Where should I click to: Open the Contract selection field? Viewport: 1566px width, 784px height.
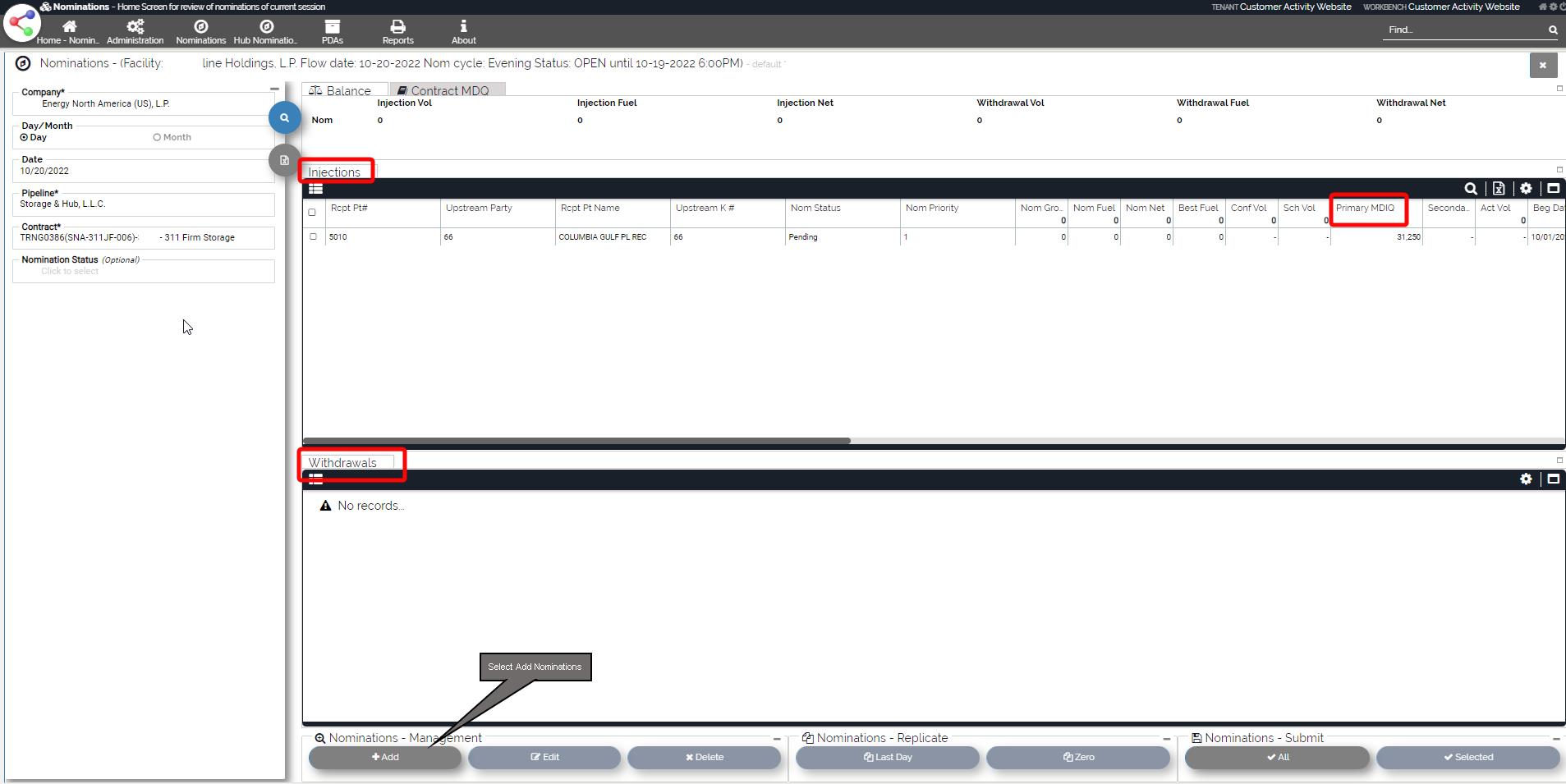coord(144,238)
